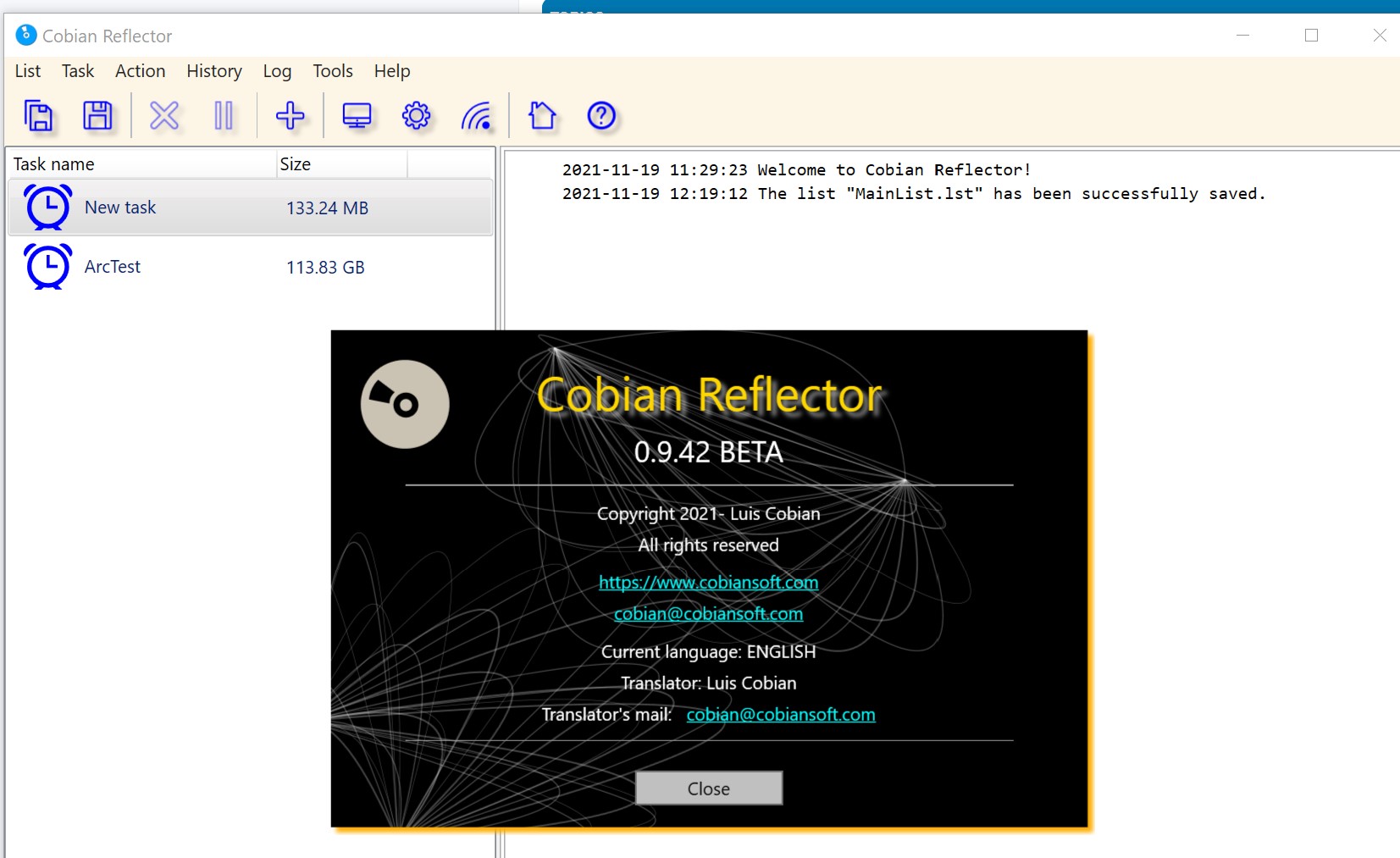The image size is (1400, 858).
Task: Click the pause toolbar icon
Action: (x=224, y=115)
